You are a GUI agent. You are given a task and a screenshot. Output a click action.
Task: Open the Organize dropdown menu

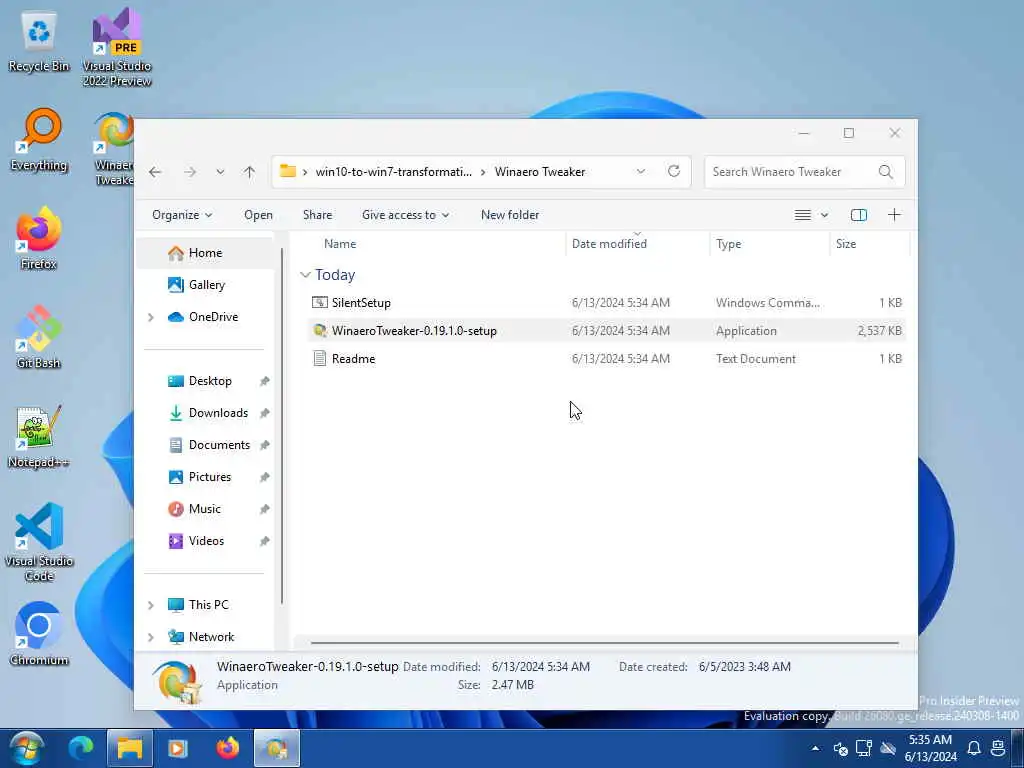182,215
